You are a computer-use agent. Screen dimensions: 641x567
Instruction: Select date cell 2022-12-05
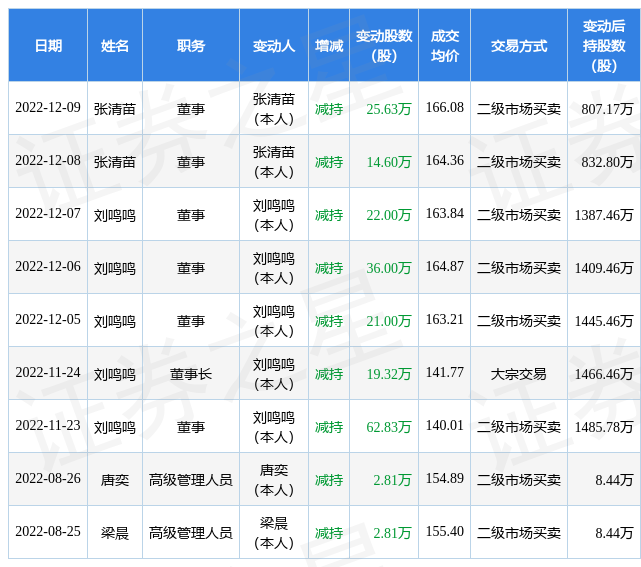coord(48,320)
